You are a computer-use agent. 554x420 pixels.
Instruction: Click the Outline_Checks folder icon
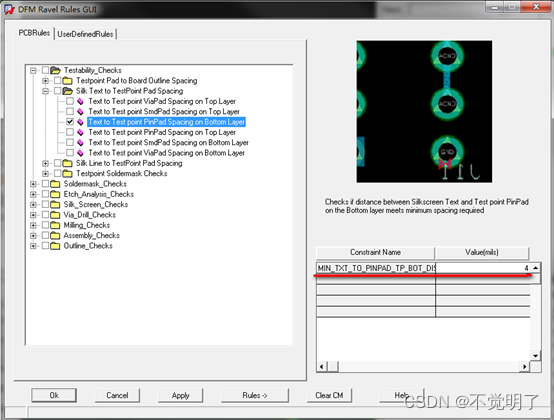pos(55,246)
